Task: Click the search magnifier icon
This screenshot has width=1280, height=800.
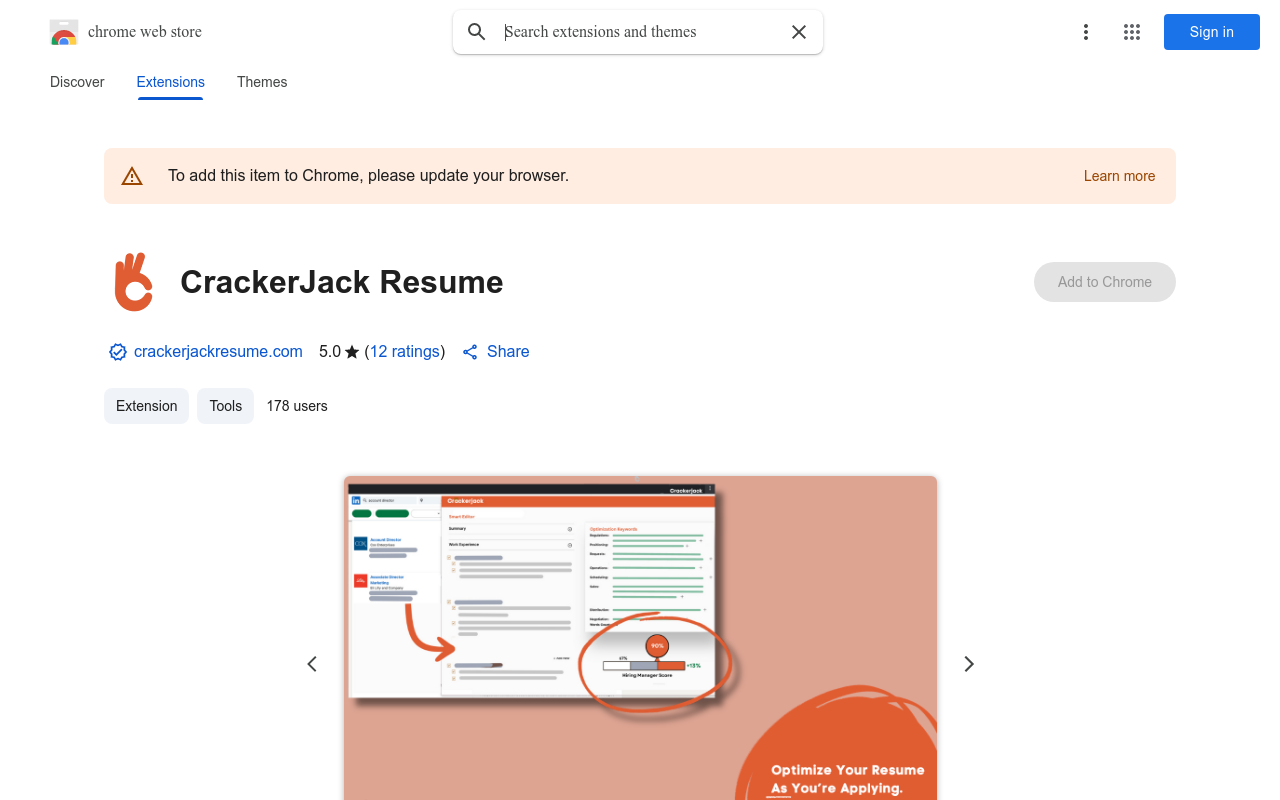Action: pos(477,32)
